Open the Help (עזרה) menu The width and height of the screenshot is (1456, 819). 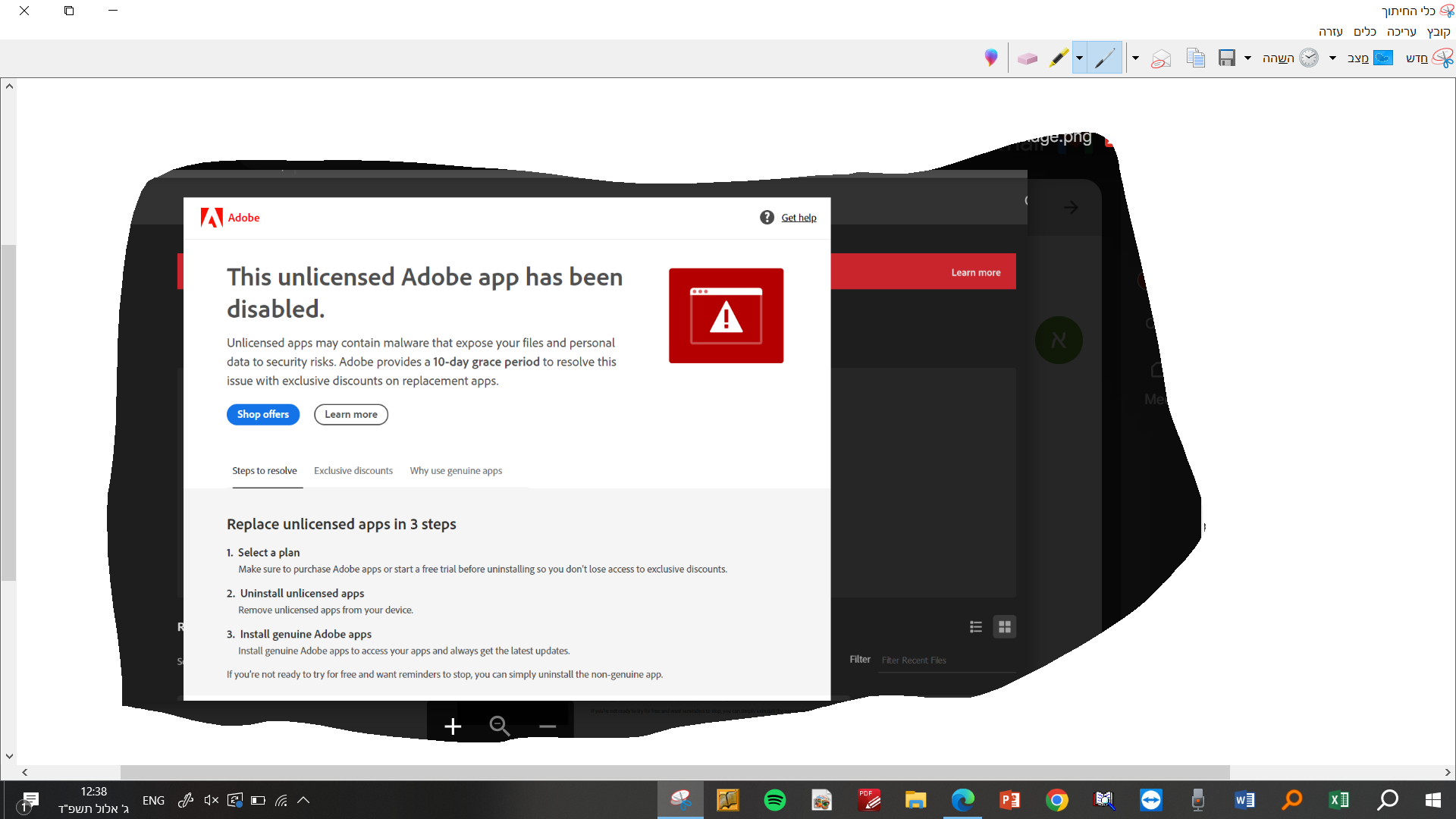tap(1330, 32)
